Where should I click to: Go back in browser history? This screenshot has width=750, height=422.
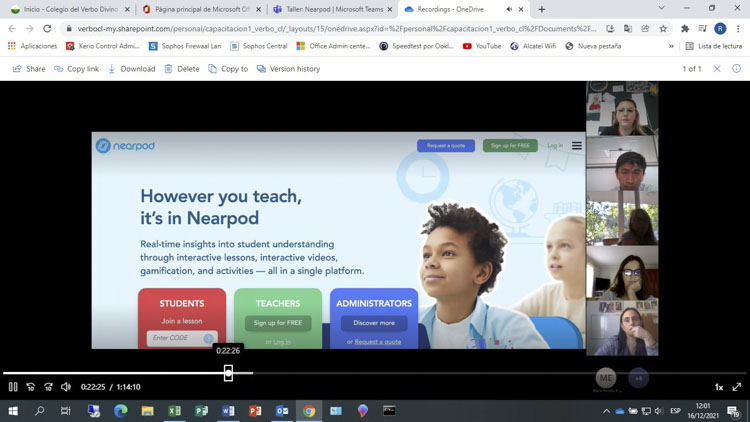[12, 29]
